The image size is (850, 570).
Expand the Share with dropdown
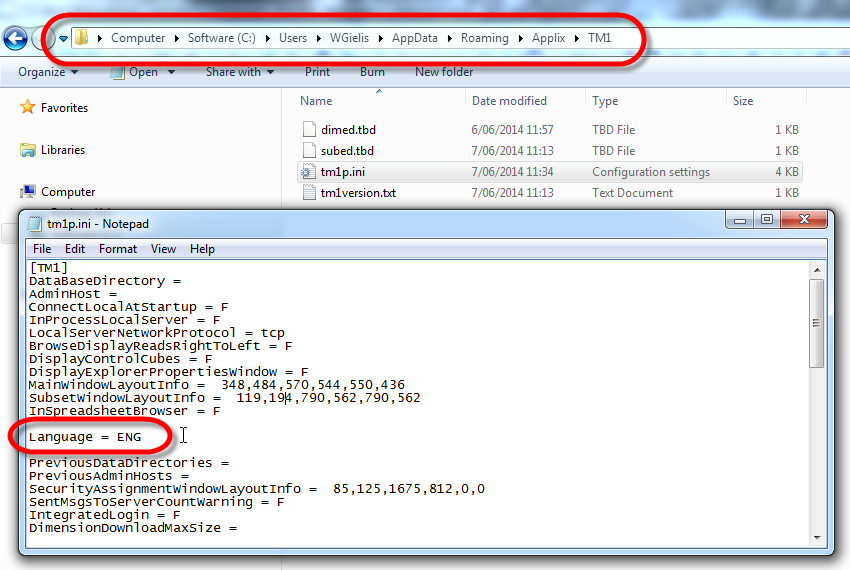(x=240, y=72)
